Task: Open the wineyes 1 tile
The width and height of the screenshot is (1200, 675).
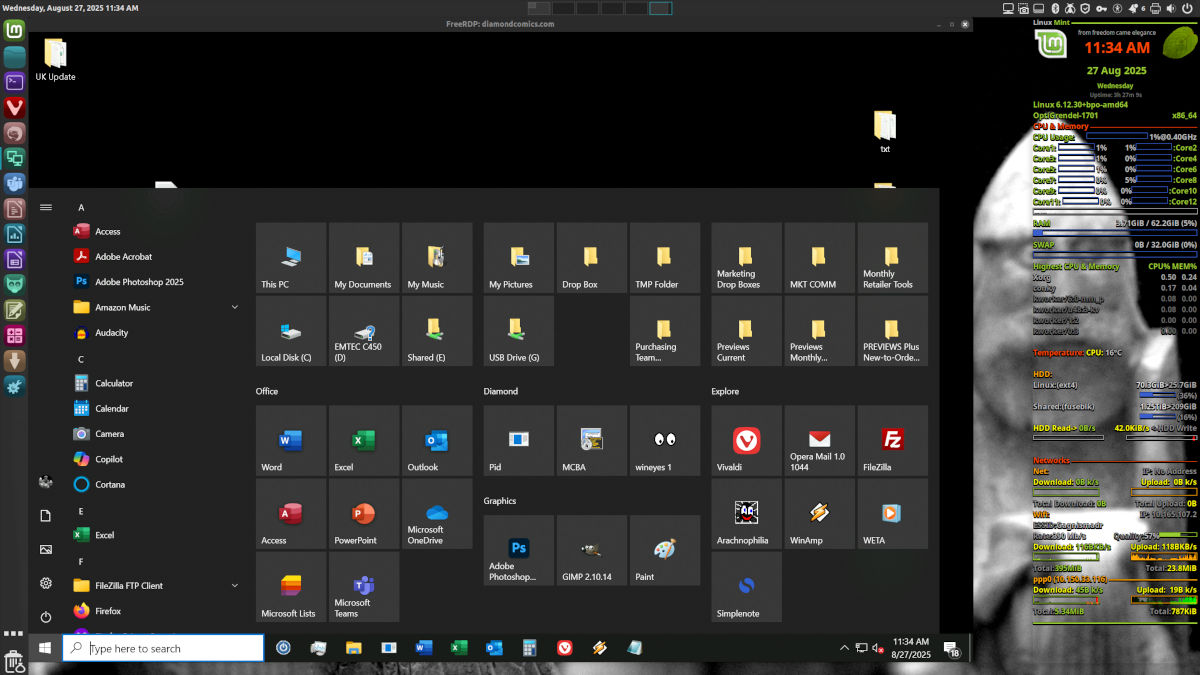Action: [x=665, y=440]
